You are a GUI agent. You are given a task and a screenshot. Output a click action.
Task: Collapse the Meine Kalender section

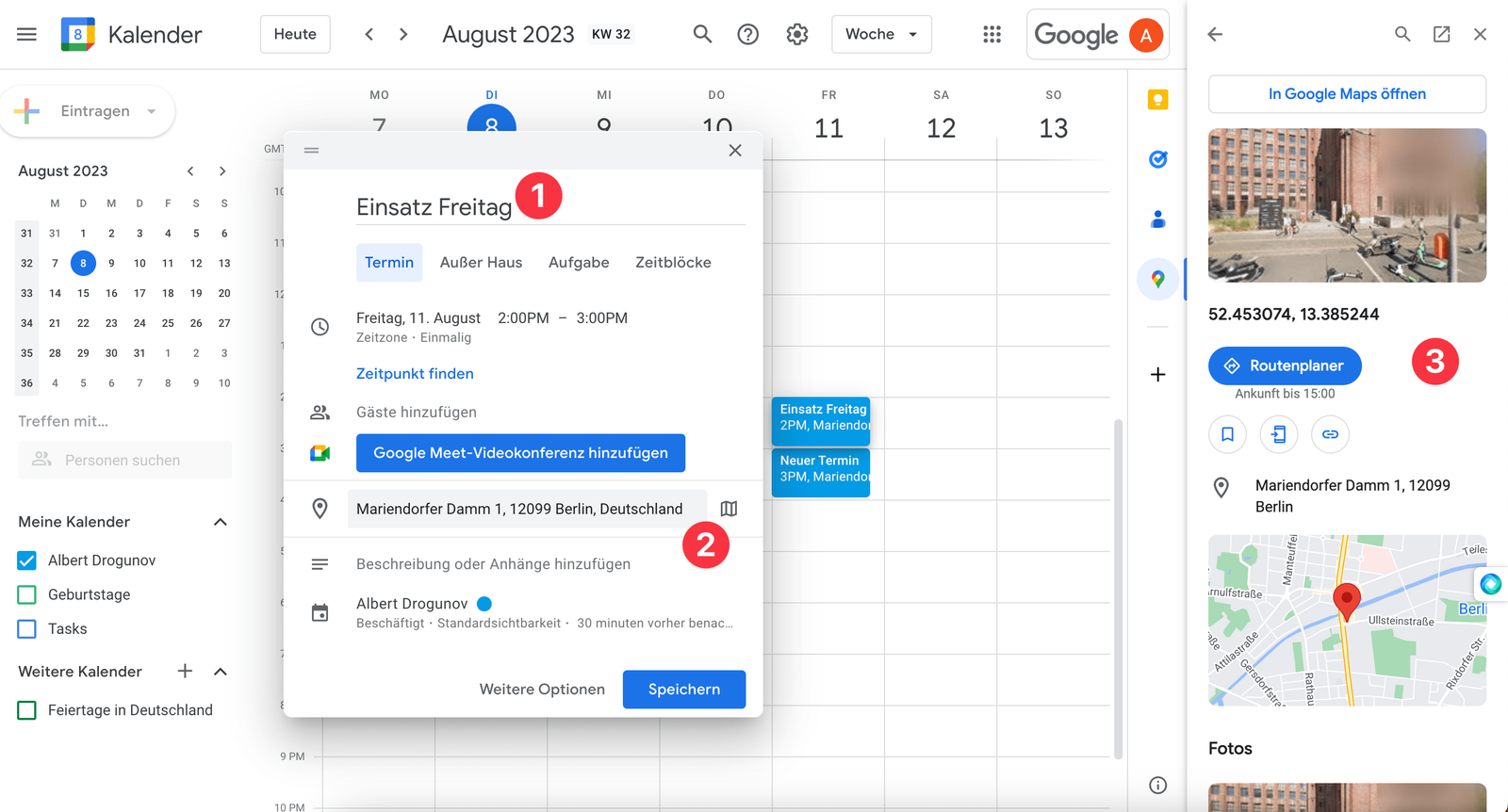coord(221,522)
